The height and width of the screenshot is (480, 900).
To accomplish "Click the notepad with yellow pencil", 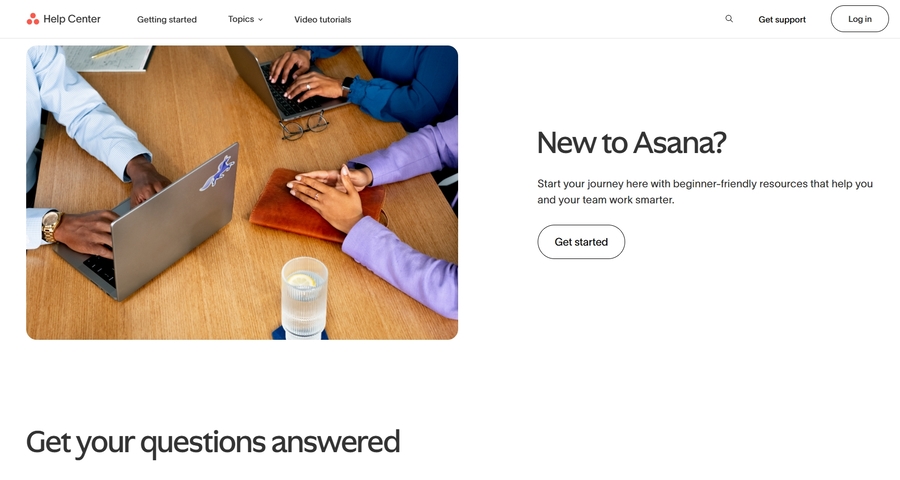I will pyautogui.click(x=107, y=58).
